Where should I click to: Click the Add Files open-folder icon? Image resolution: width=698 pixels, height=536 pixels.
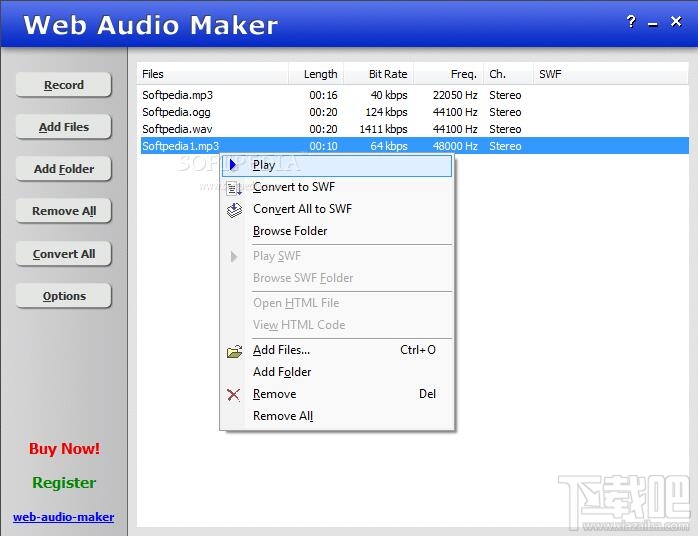pyautogui.click(x=234, y=352)
